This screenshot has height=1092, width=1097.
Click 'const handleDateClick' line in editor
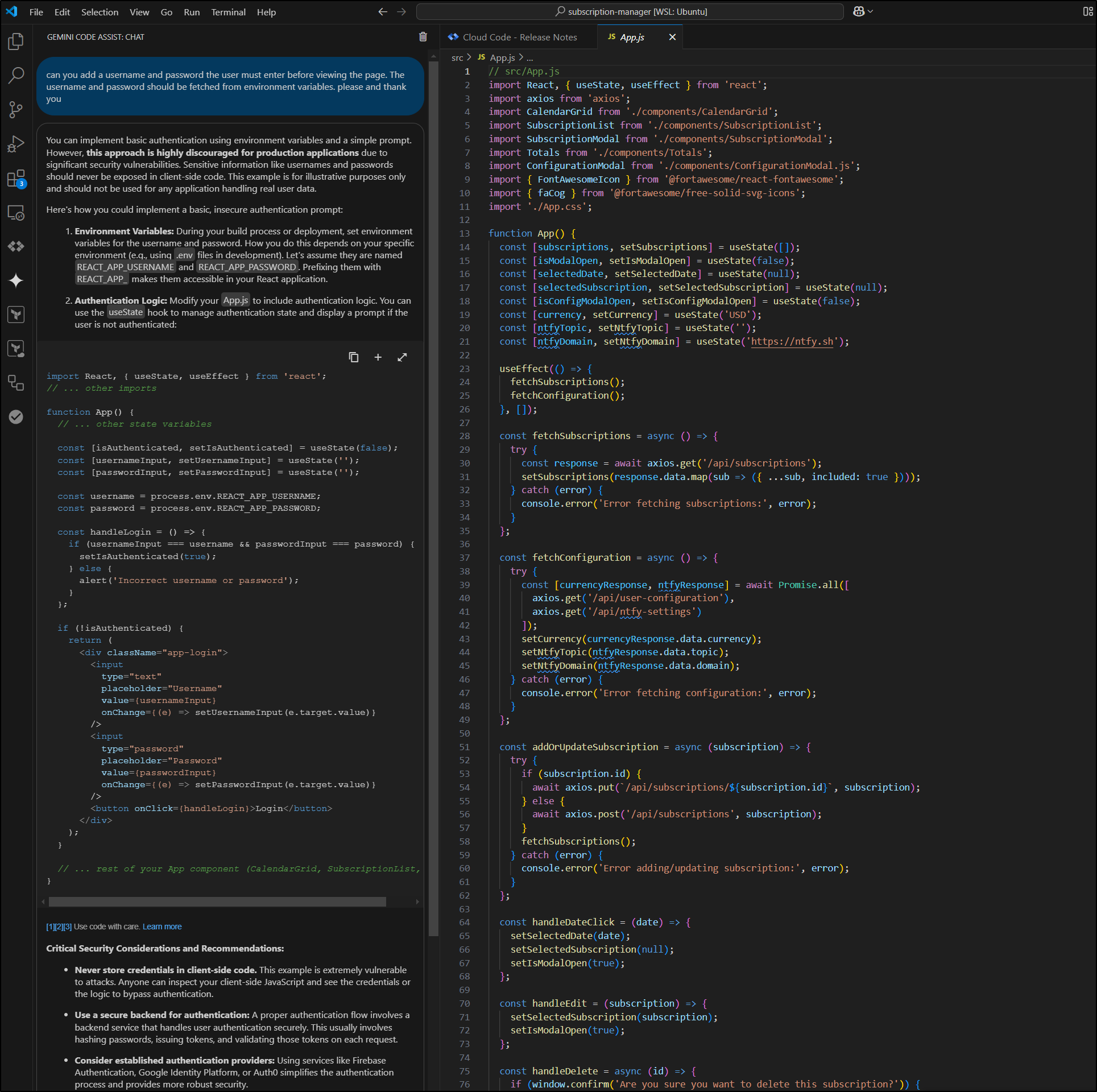click(x=595, y=922)
